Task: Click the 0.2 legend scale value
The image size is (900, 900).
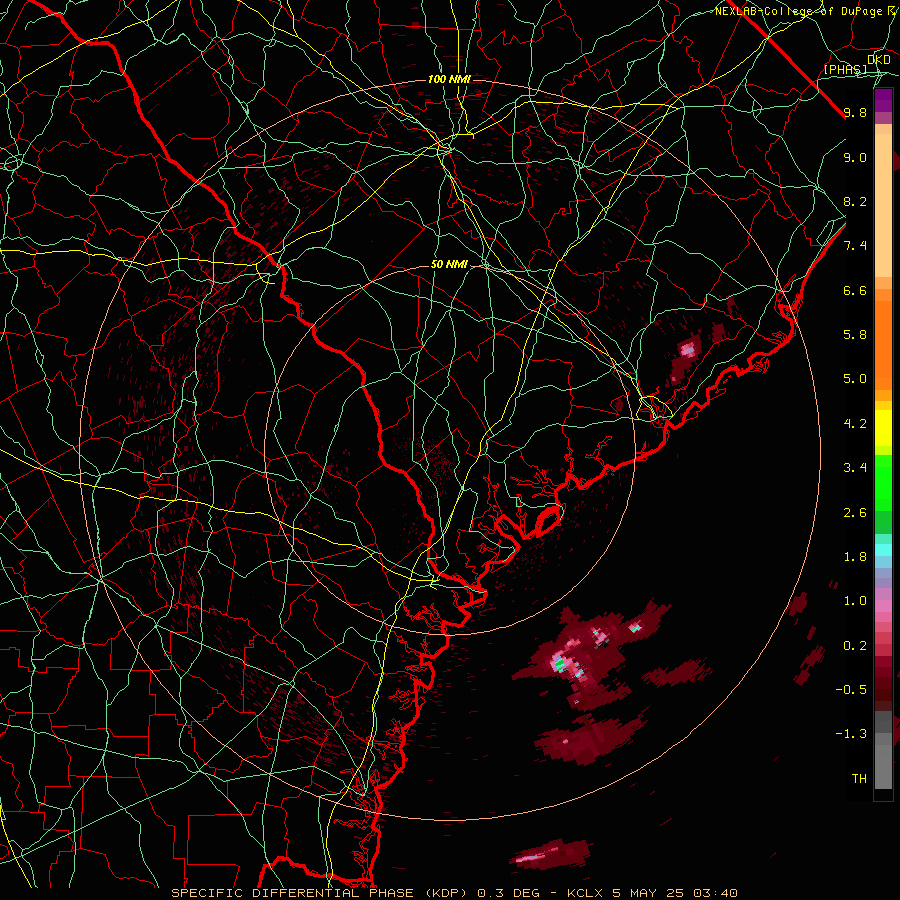Action: tap(855, 646)
